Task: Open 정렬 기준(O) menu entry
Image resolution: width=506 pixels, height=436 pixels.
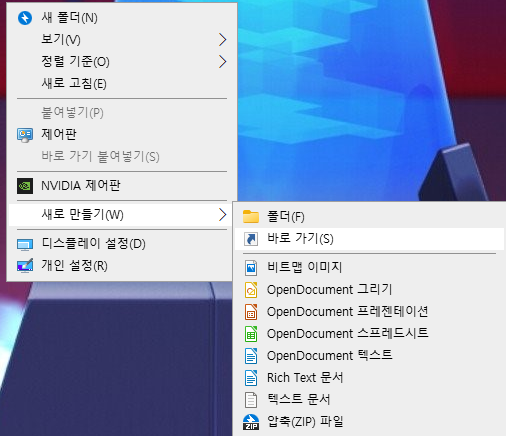Action: [122, 62]
